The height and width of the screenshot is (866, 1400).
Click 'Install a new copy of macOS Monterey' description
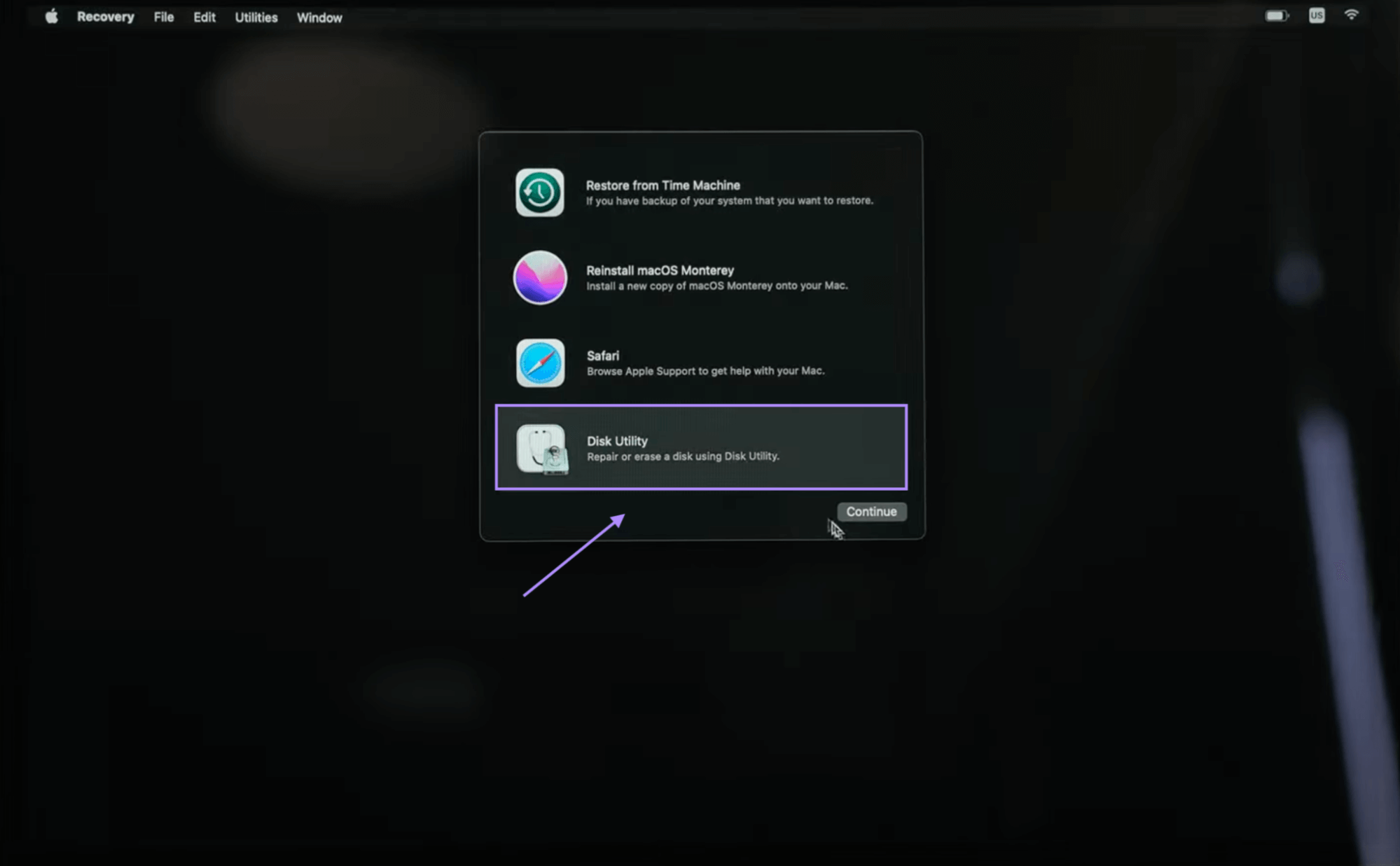716,286
